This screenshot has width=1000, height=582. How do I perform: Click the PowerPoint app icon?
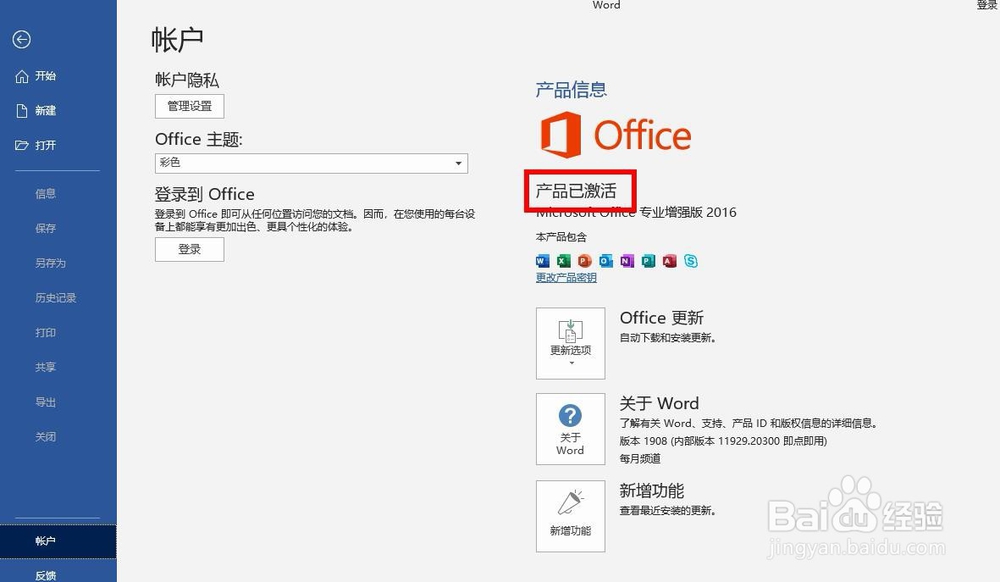(x=585, y=261)
